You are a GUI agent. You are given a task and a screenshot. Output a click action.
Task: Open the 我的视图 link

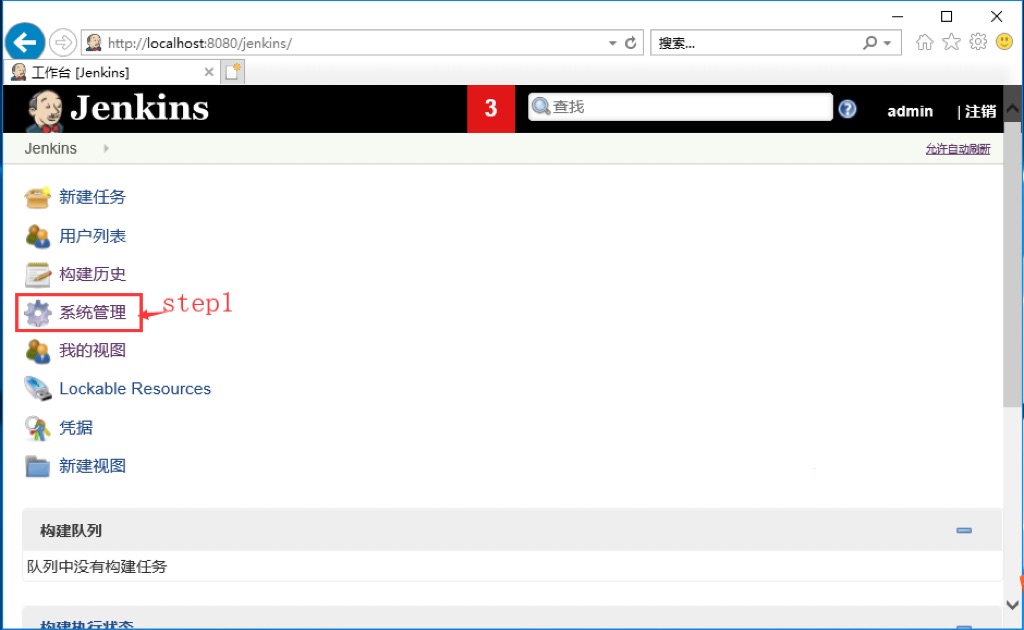[92, 351]
